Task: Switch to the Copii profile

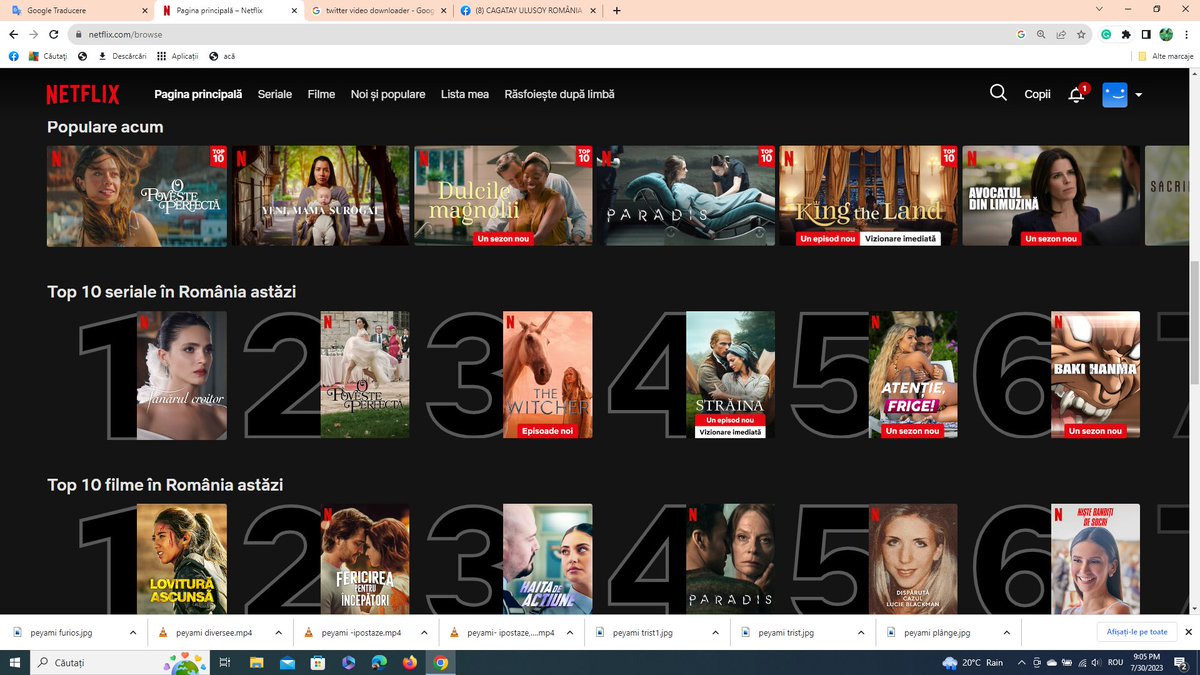Action: pyautogui.click(x=1038, y=94)
